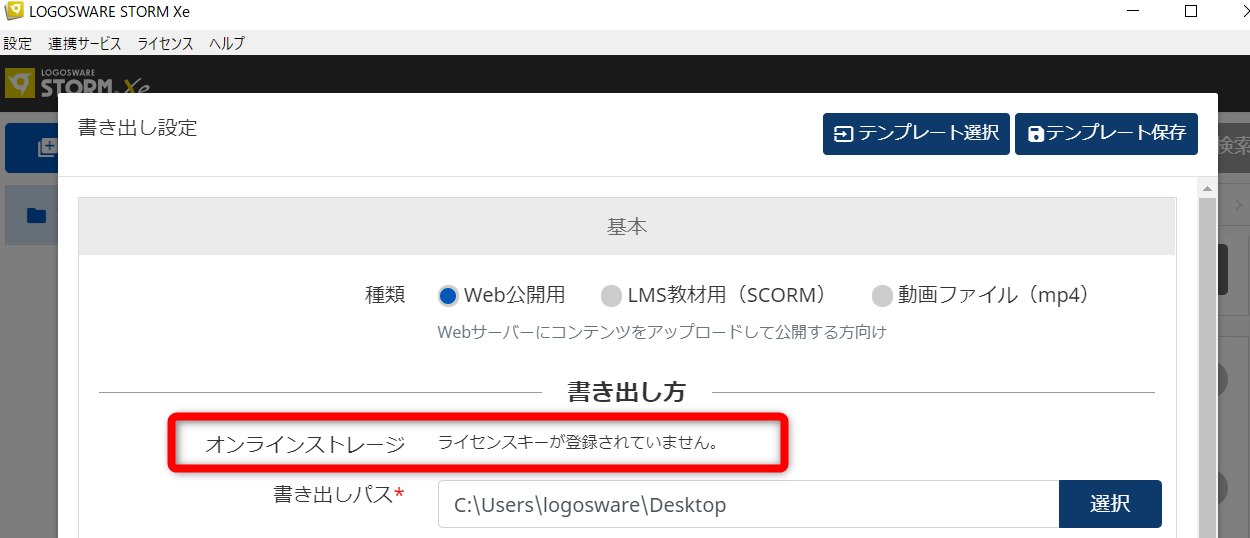Click the add-new icon on blue button

(46, 148)
